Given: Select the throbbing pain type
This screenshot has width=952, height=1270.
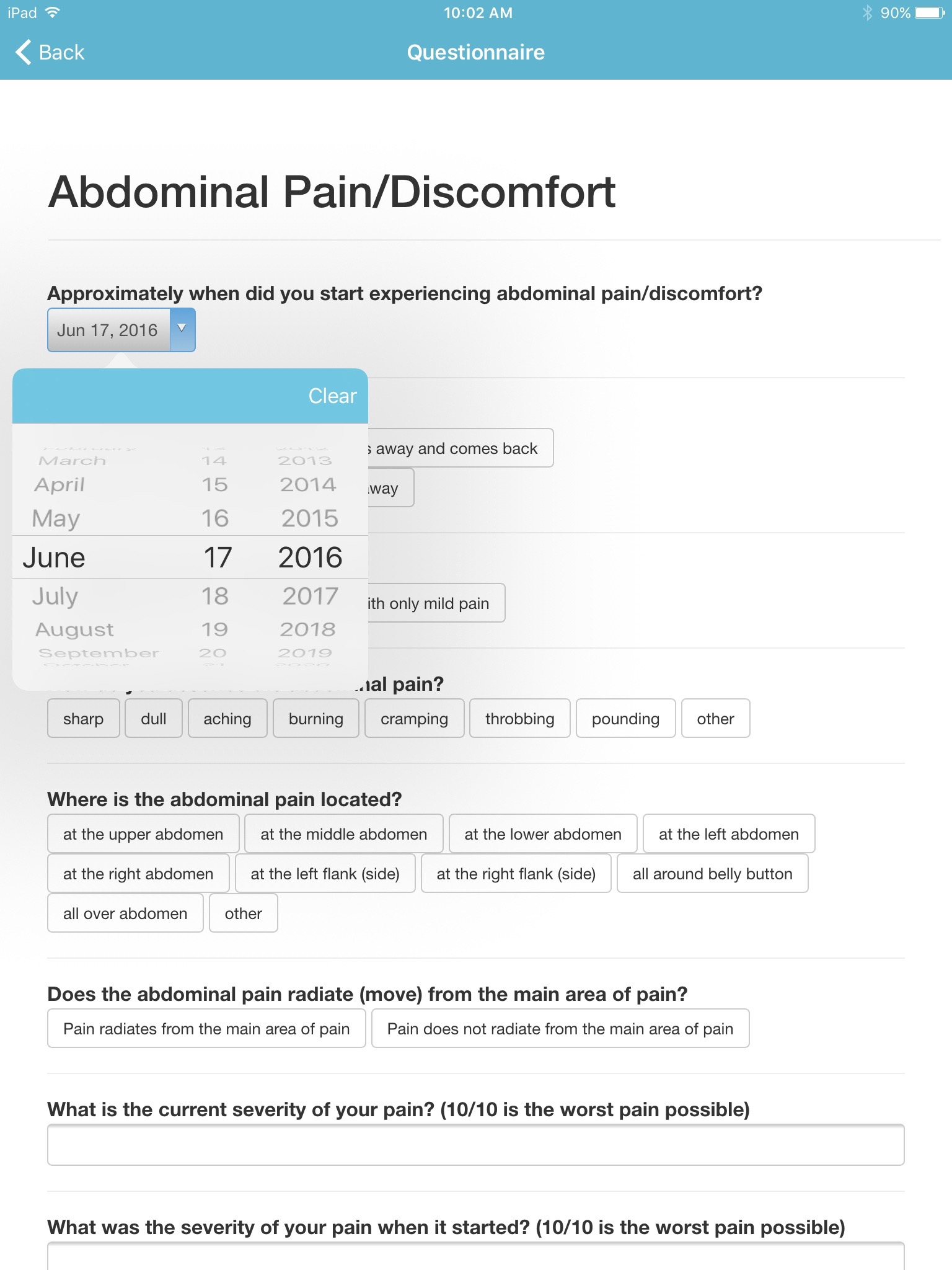Looking at the screenshot, I should click(519, 718).
